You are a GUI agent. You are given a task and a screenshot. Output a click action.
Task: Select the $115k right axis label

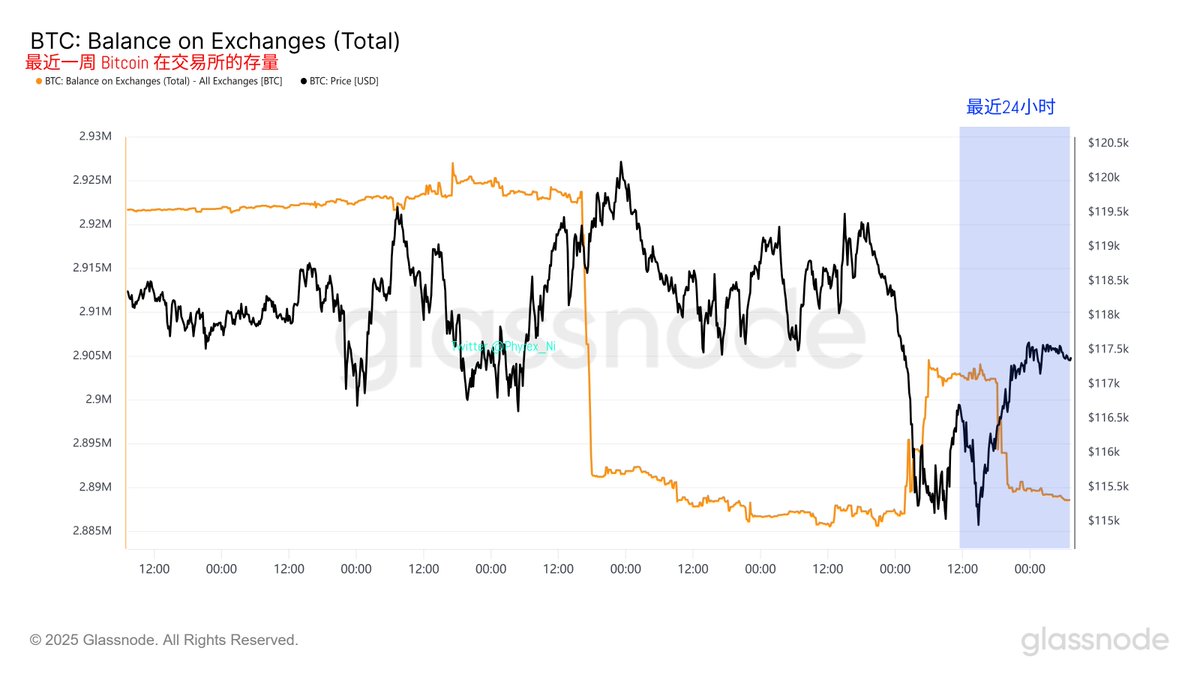tap(1104, 521)
